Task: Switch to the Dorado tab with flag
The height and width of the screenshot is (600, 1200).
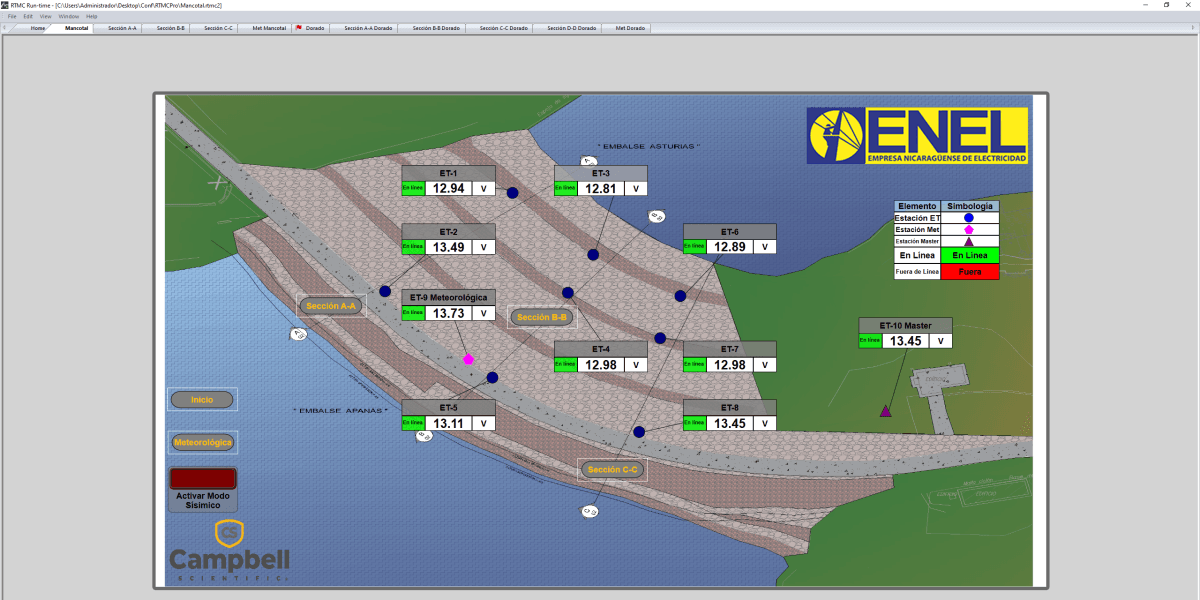Action: [x=311, y=28]
